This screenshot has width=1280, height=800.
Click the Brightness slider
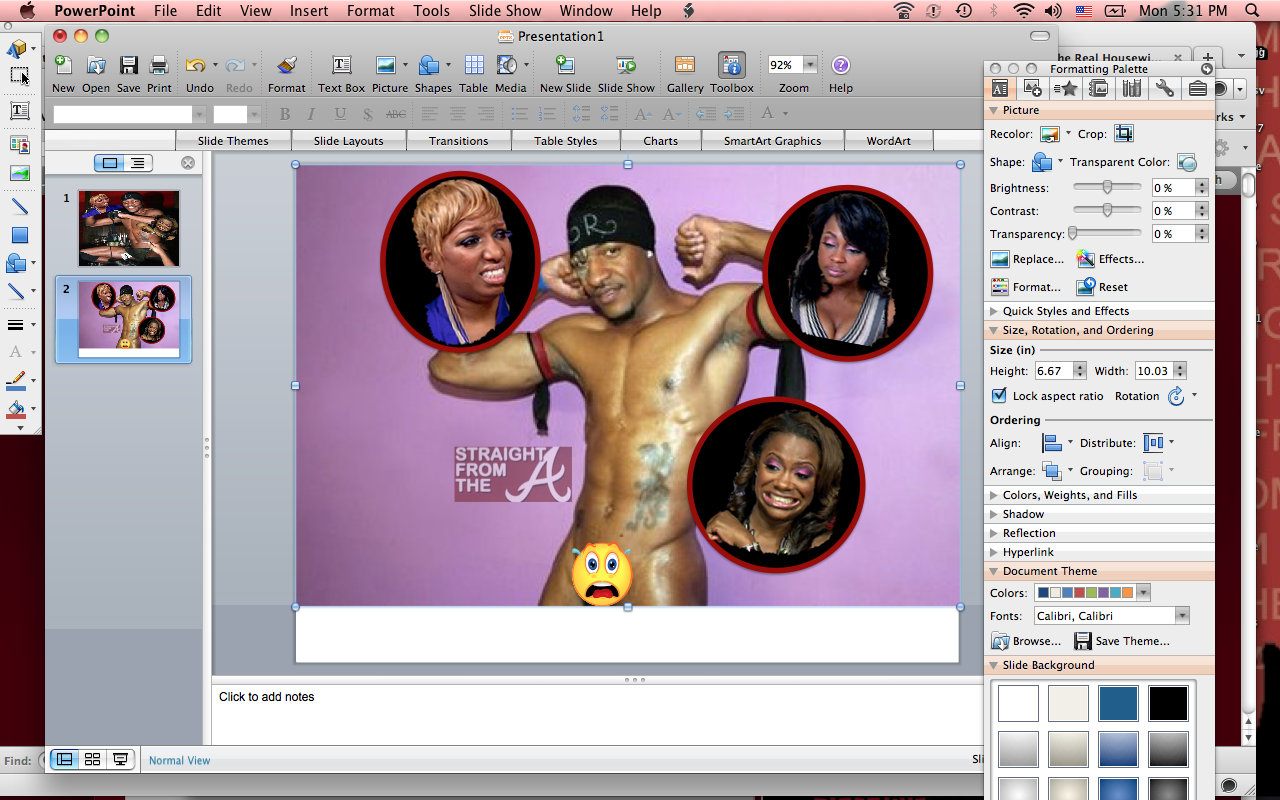coord(1107,188)
